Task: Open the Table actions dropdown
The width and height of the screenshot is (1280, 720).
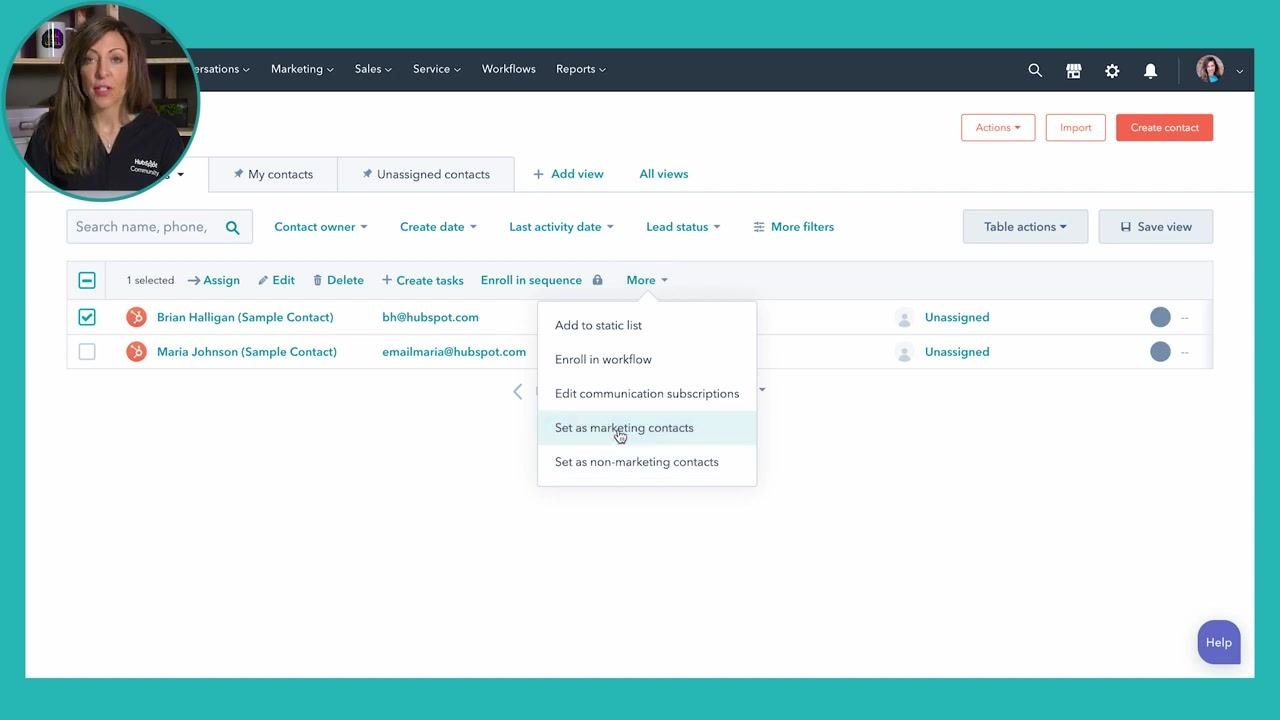Action: 1025,227
